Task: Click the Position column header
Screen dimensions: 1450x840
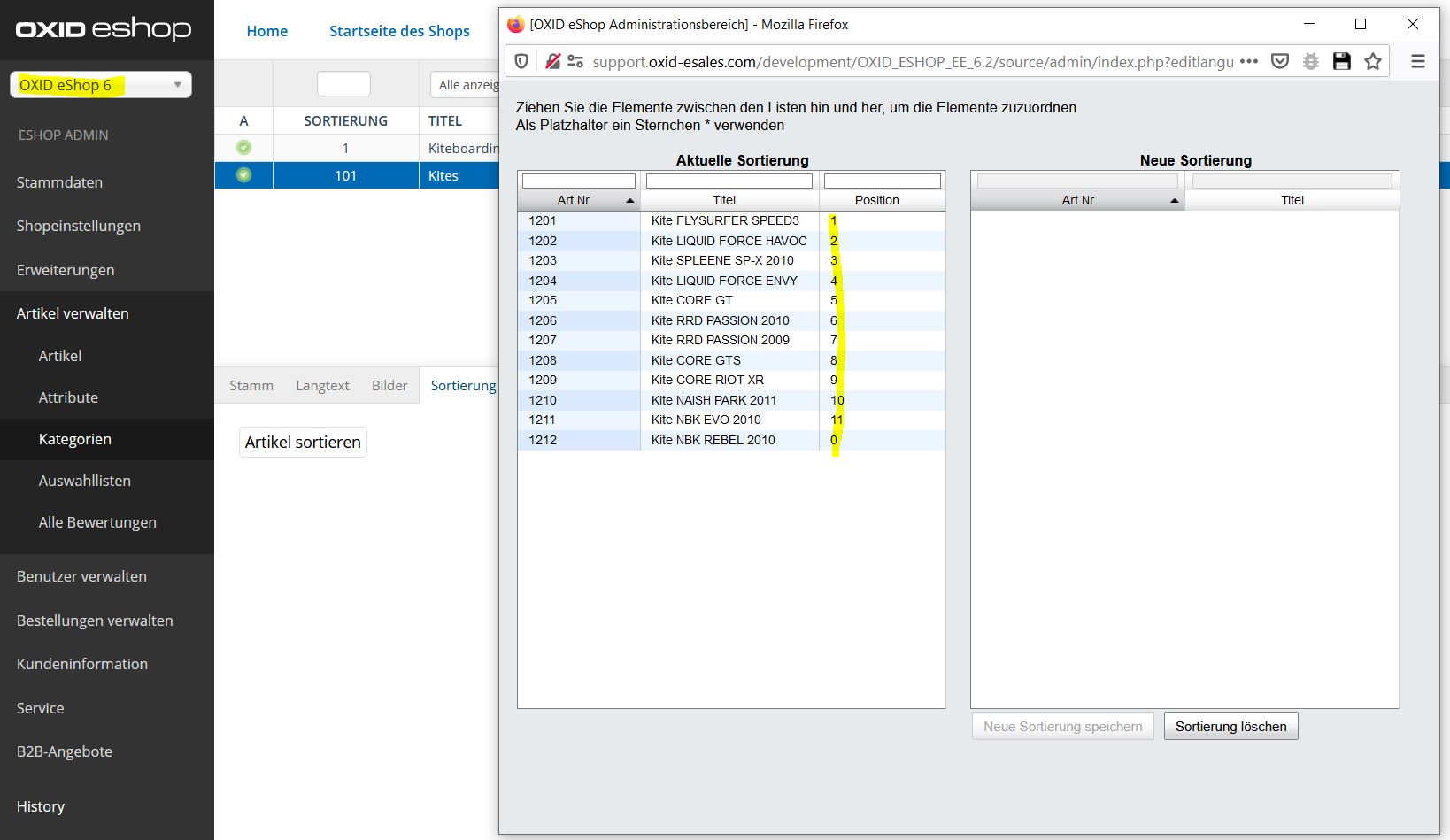Action: (x=882, y=200)
